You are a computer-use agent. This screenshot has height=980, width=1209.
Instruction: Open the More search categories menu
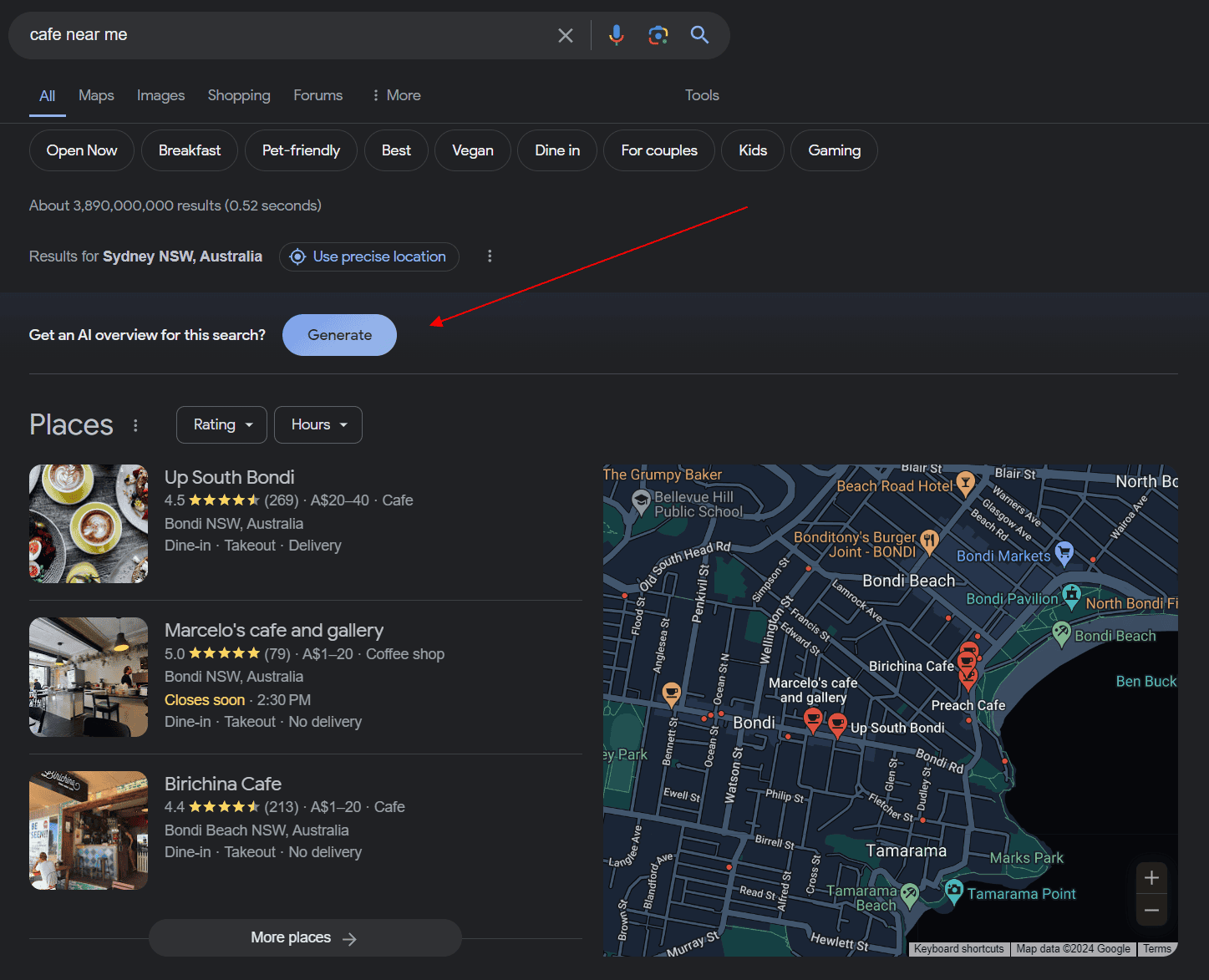click(396, 95)
